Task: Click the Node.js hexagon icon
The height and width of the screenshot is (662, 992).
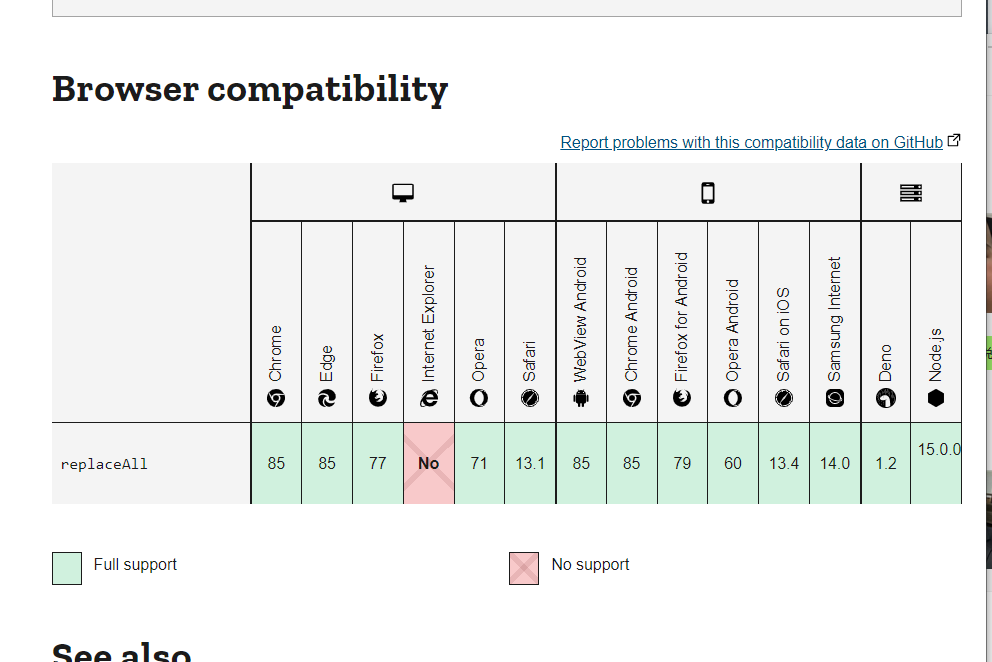Action: pos(936,397)
